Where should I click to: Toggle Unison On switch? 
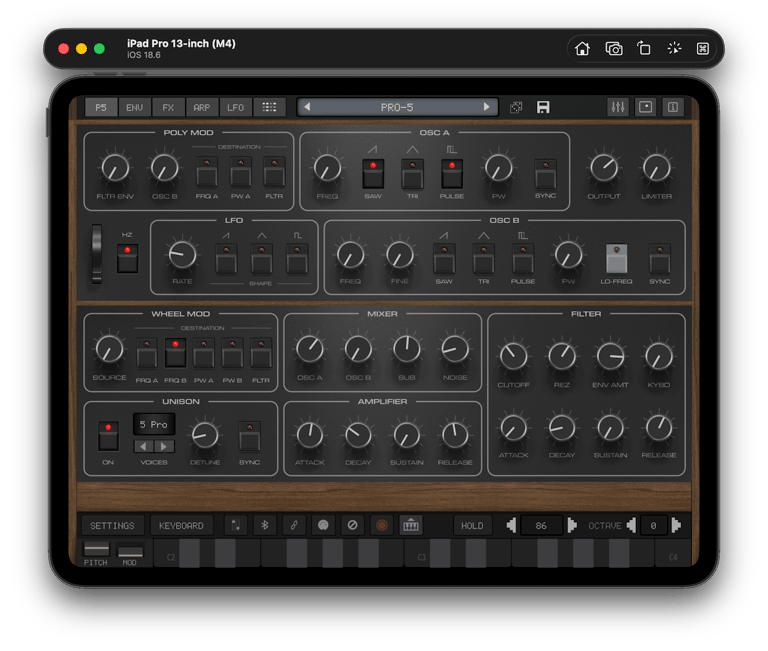click(x=108, y=435)
